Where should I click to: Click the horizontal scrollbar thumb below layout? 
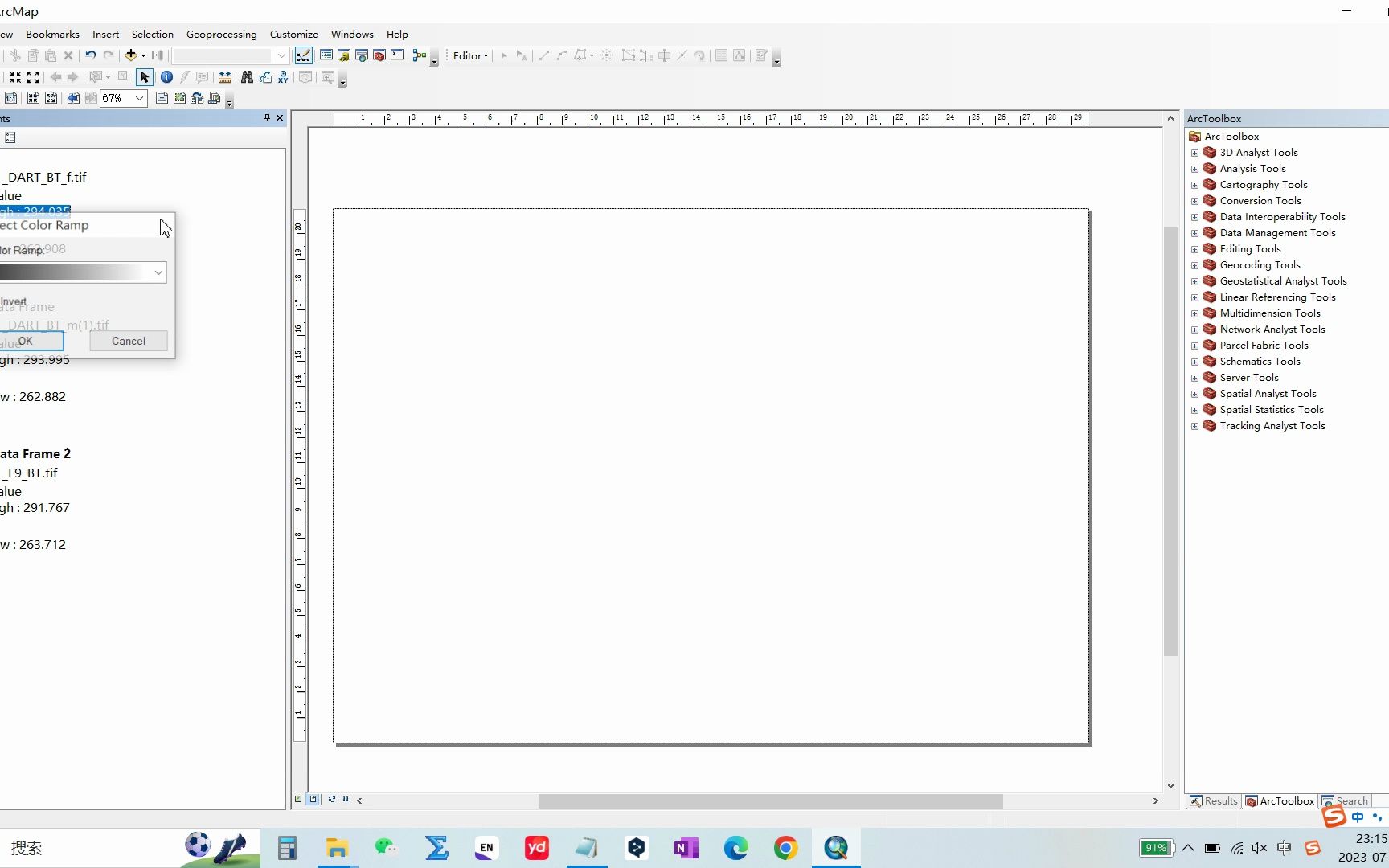click(x=770, y=800)
